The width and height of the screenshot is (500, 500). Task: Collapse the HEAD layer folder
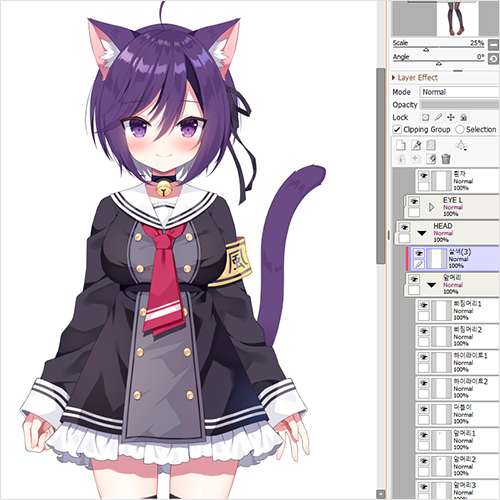(422, 233)
